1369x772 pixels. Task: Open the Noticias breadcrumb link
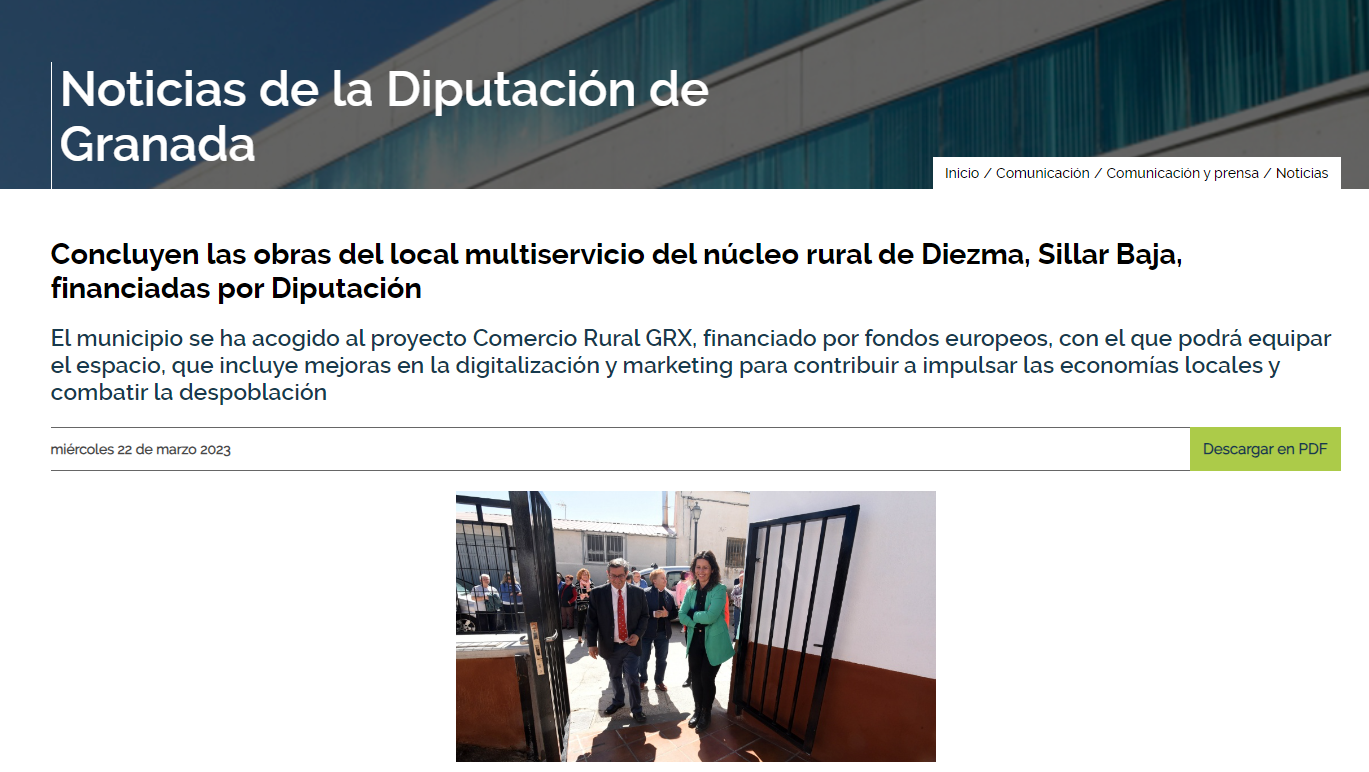click(1302, 173)
